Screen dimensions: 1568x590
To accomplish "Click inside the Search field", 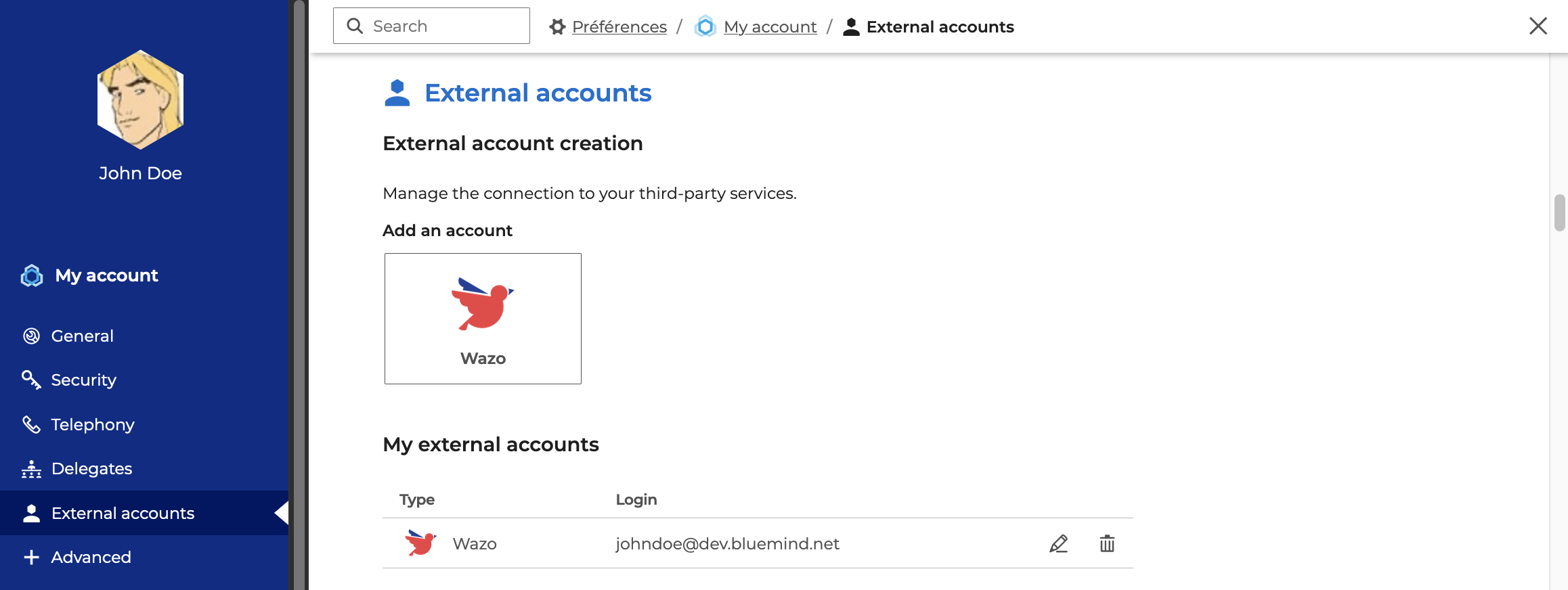I will click(x=431, y=26).
